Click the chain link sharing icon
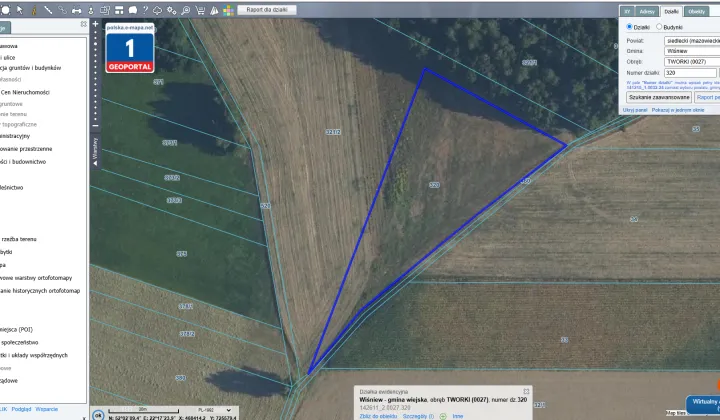 (x=62, y=10)
